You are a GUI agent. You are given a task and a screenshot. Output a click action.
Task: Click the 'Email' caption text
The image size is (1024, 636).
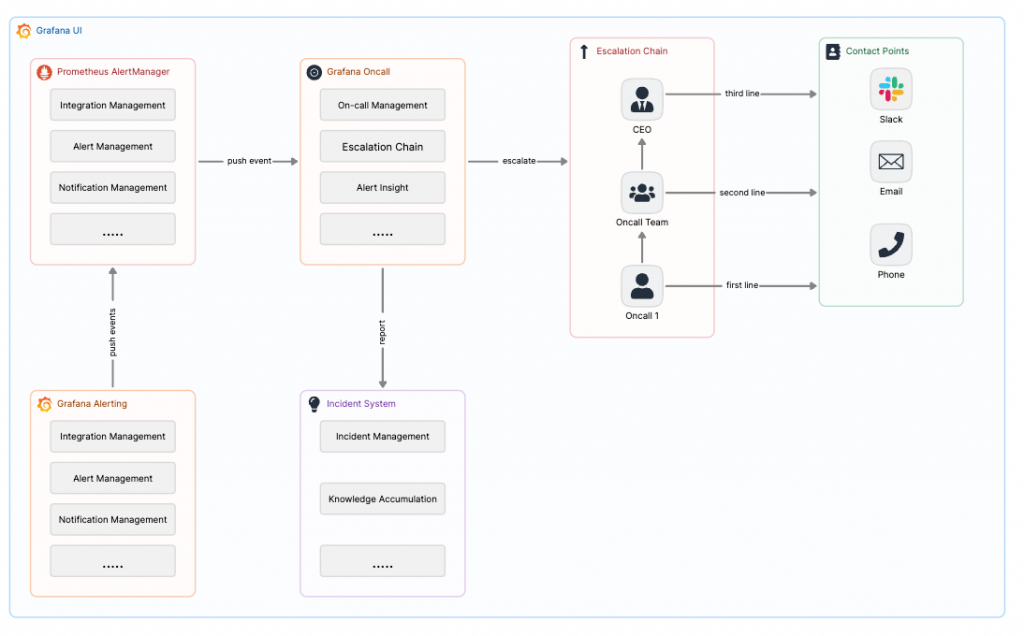pos(891,192)
